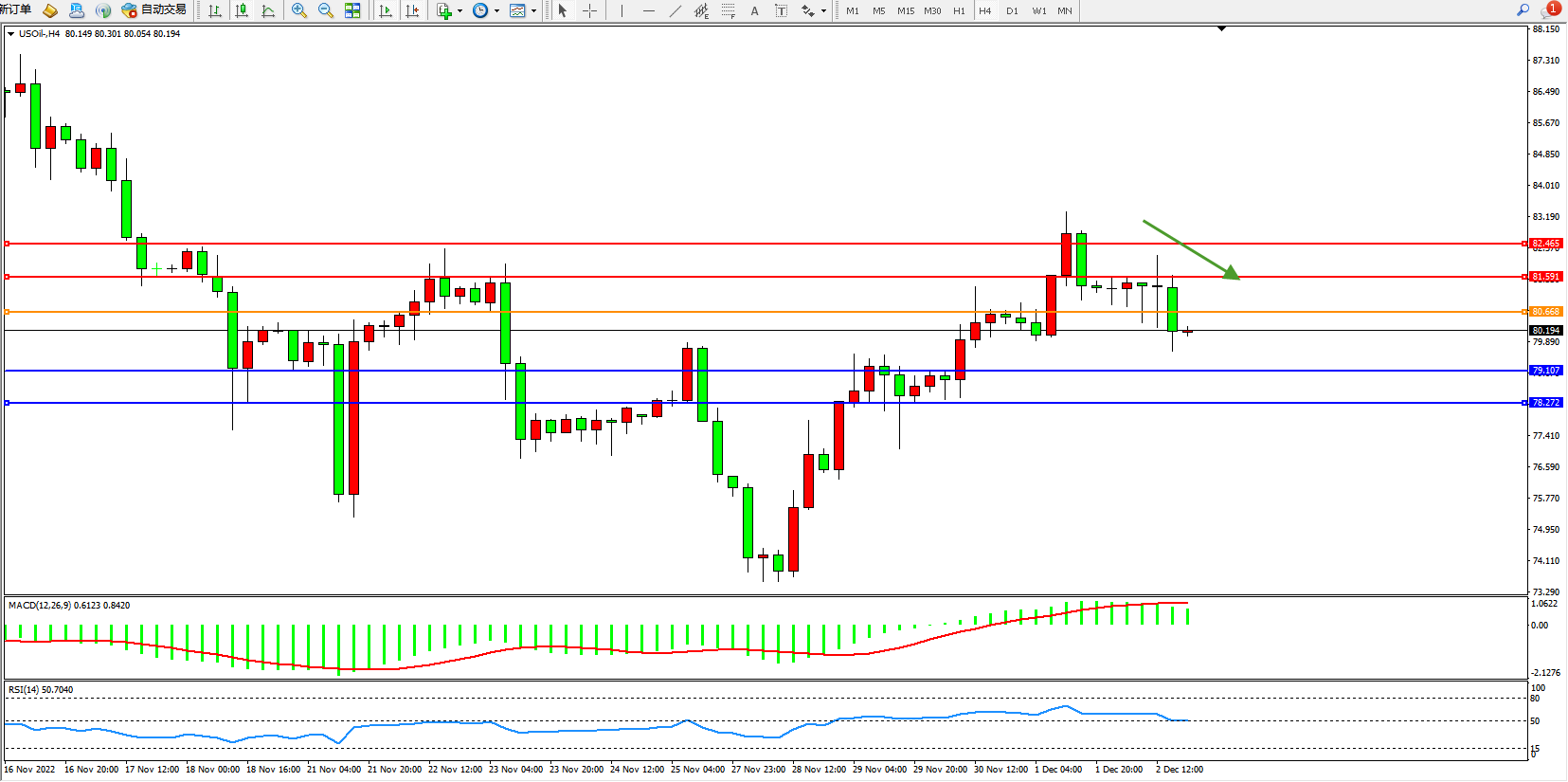Expand the periodicity clock dropdown arrow
This screenshot has height=782, width=1568.
point(496,11)
